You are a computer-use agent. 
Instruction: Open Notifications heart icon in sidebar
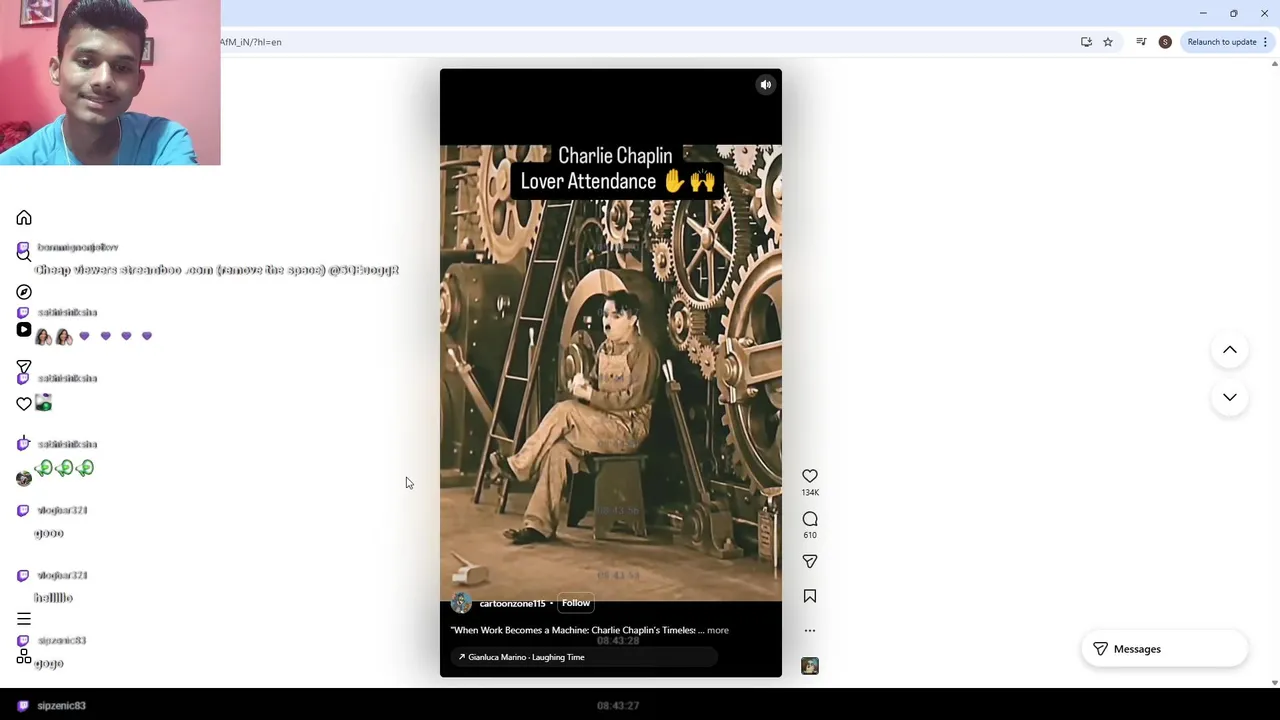tap(24, 404)
